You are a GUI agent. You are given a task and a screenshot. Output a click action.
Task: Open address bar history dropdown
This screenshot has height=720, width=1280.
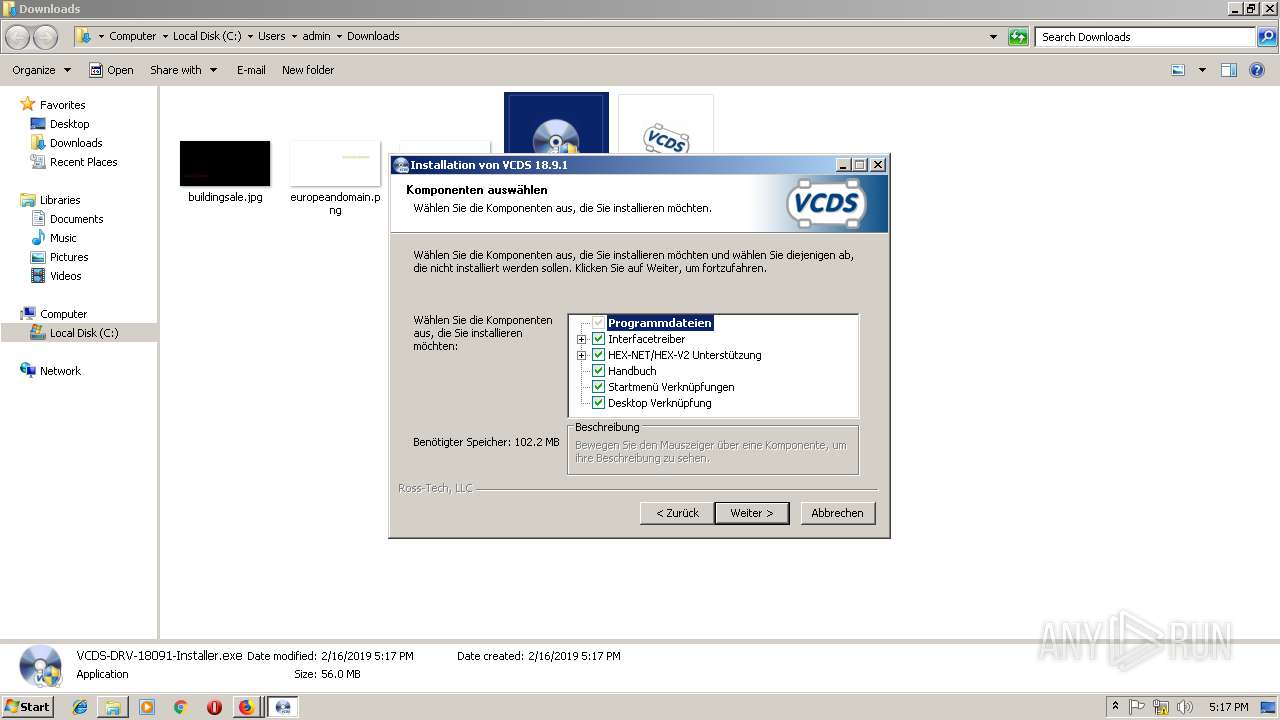point(993,37)
